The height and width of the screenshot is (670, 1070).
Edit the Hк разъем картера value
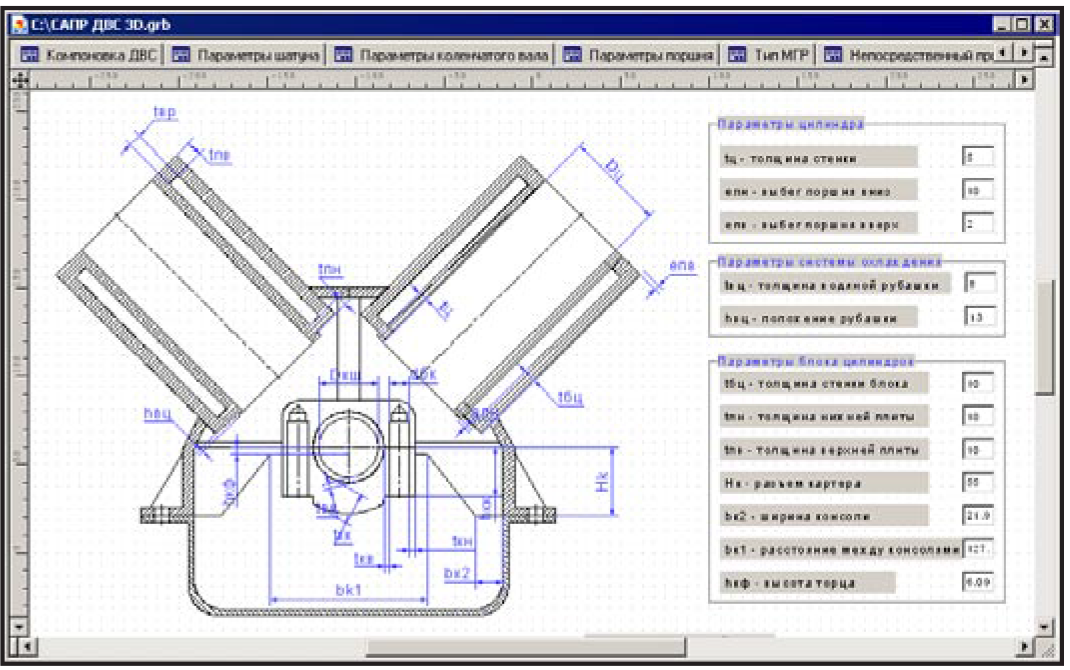click(977, 482)
